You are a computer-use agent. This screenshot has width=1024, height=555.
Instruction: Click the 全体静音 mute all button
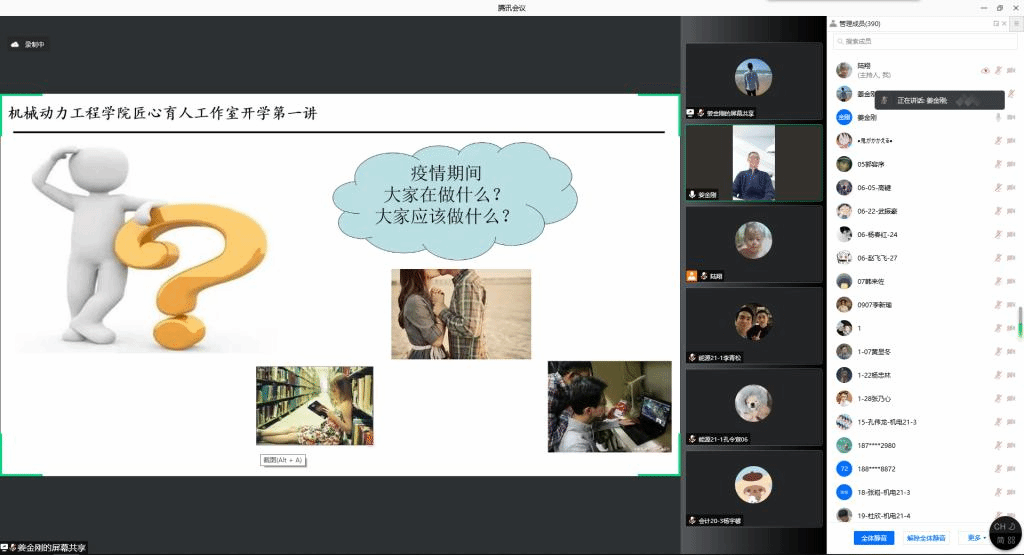874,538
